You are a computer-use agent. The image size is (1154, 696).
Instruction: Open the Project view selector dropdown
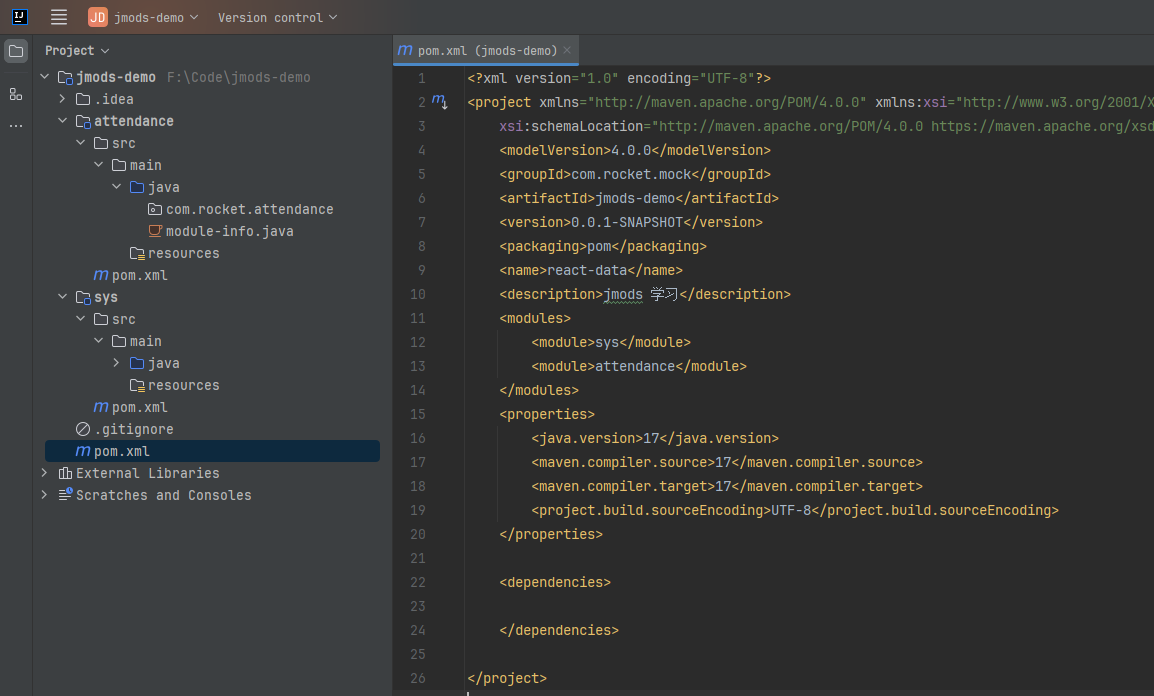coord(77,51)
